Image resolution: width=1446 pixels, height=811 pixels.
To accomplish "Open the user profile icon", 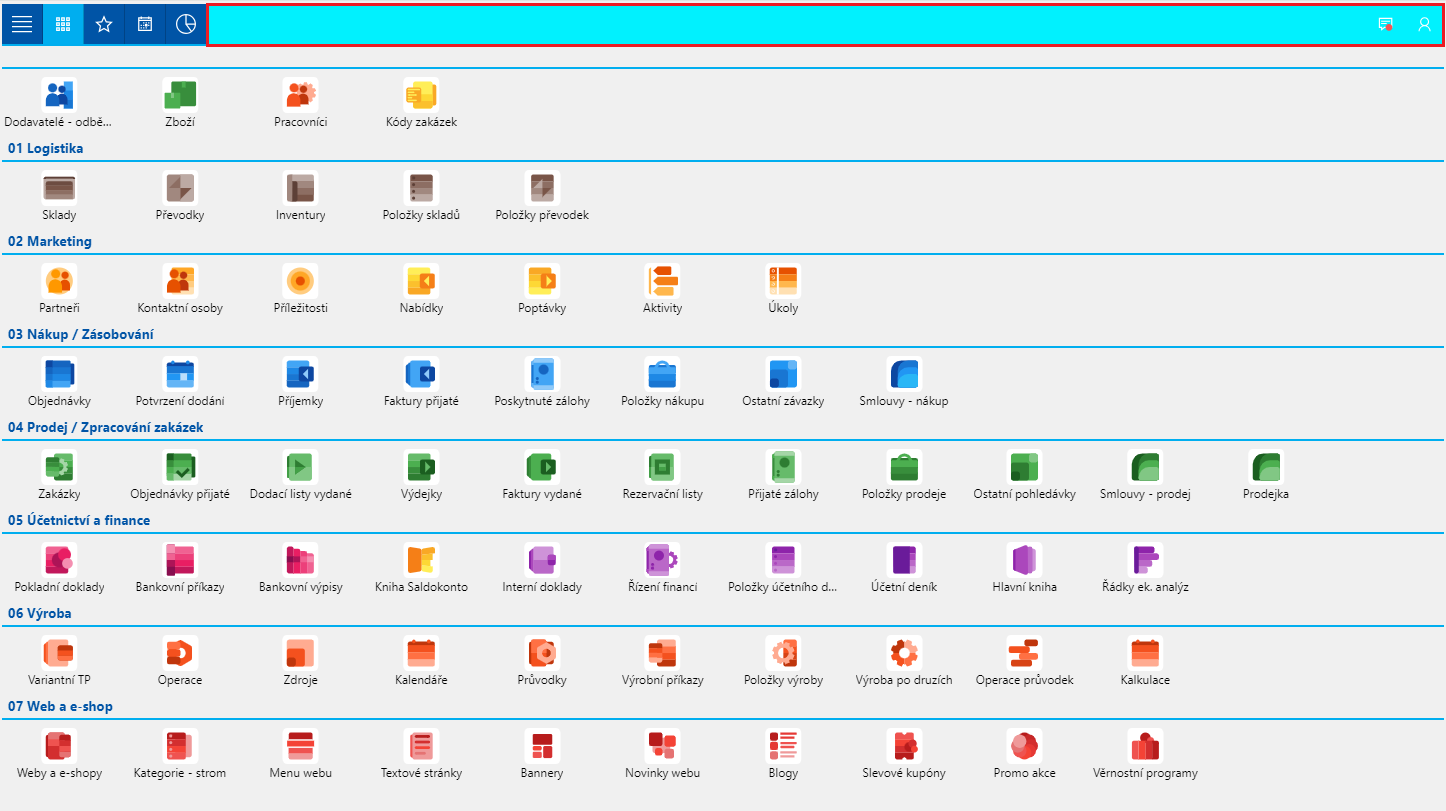I will 1424,24.
